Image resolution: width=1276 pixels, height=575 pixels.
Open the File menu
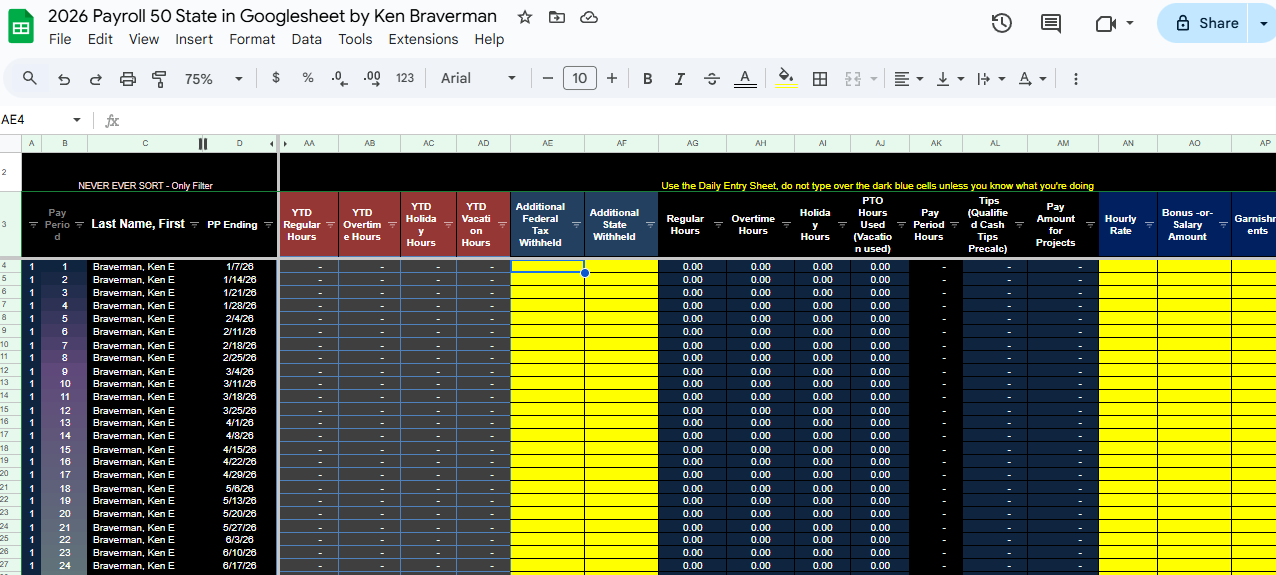(60, 39)
